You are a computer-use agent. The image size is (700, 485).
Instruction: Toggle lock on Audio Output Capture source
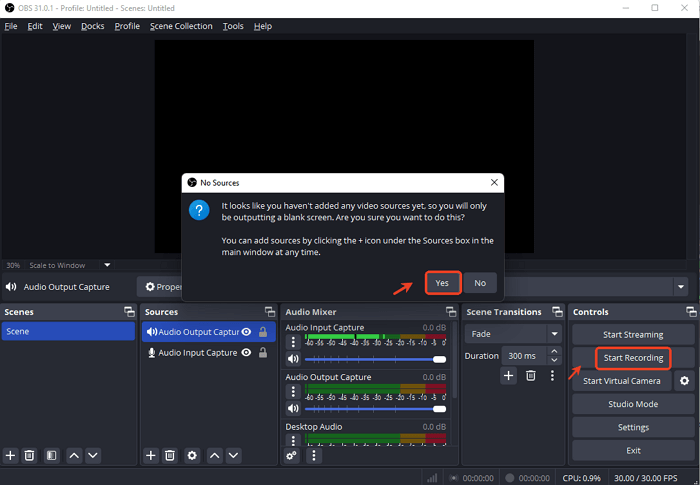coord(263,332)
